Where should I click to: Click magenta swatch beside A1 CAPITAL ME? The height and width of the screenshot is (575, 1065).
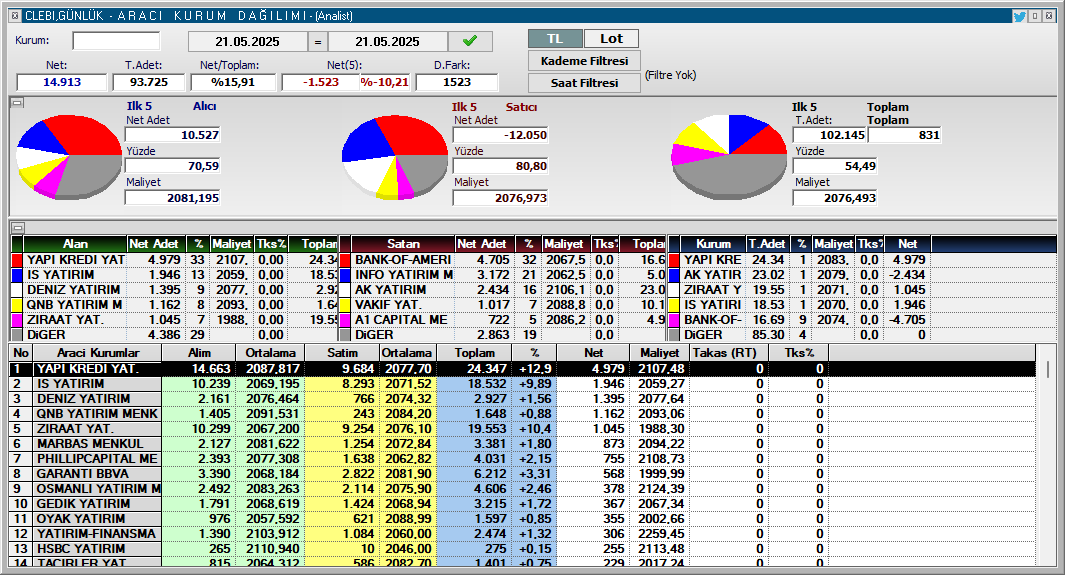coord(345,320)
